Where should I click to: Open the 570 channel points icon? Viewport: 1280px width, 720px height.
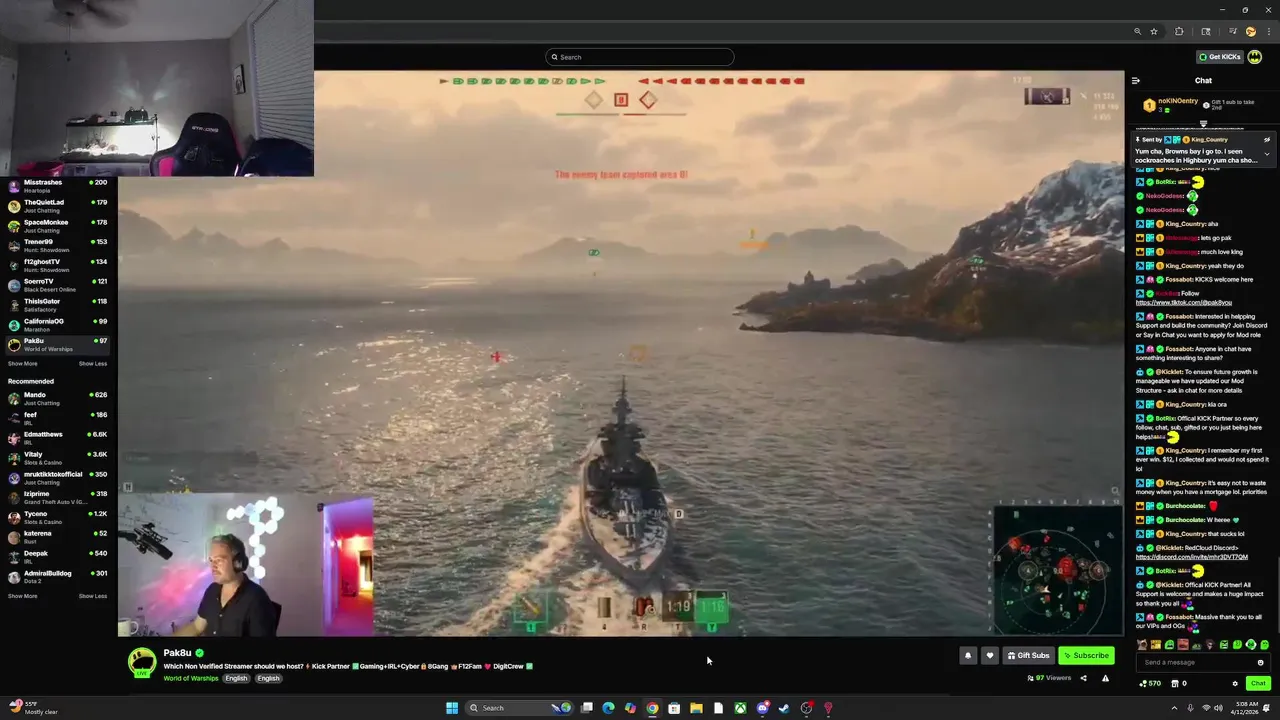coord(1150,684)
